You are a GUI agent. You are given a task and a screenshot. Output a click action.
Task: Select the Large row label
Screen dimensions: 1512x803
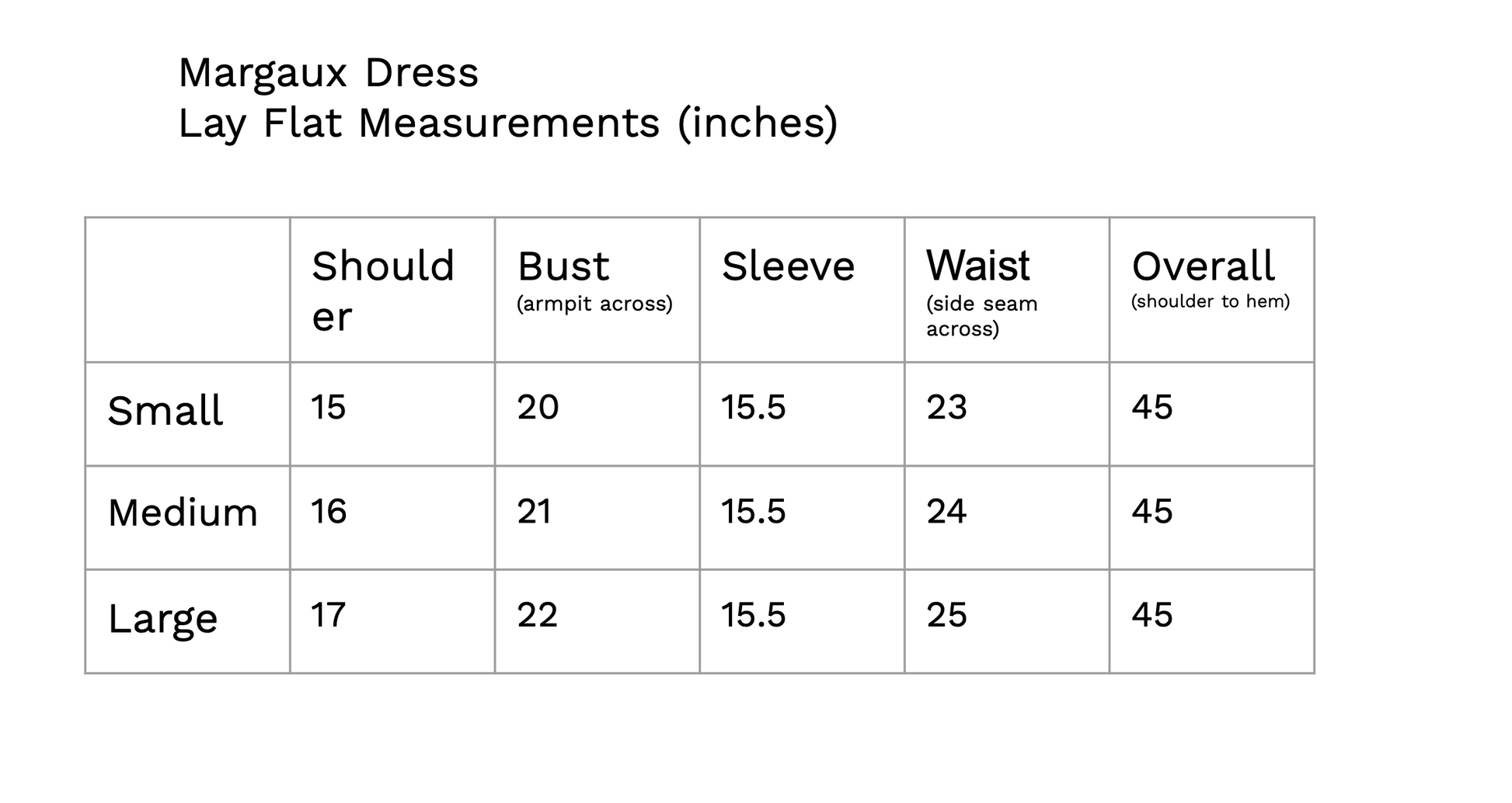click(x=163, y=619)
